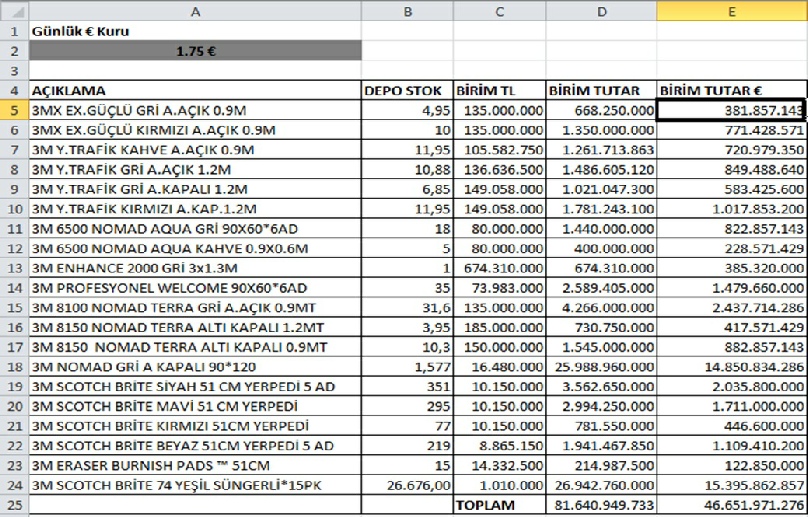This screenshot has width=808, height=517.
Task: Select column B header
Action: tap(407, 11)
